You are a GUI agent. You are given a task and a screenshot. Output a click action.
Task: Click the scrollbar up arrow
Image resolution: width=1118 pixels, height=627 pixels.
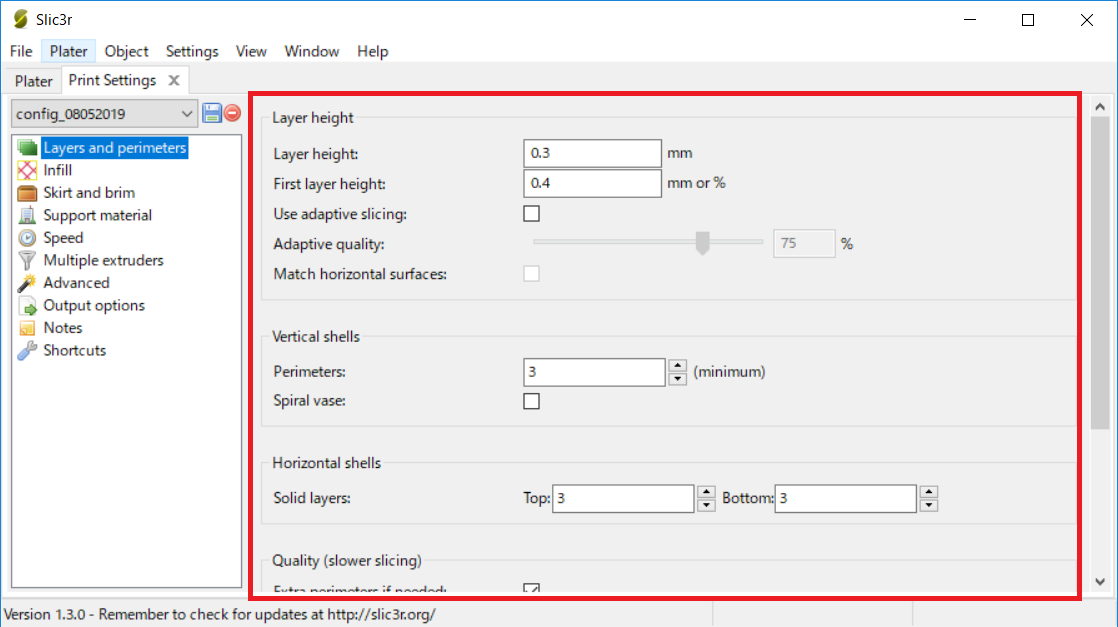[x=1100, y=107]
